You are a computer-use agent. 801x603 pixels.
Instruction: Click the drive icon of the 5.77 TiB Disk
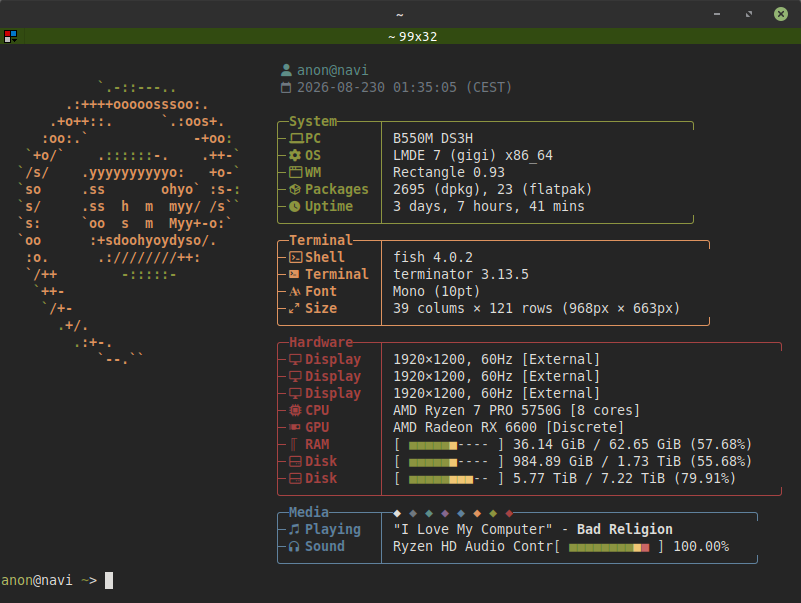pyautogui.click(x=295, y=478)
